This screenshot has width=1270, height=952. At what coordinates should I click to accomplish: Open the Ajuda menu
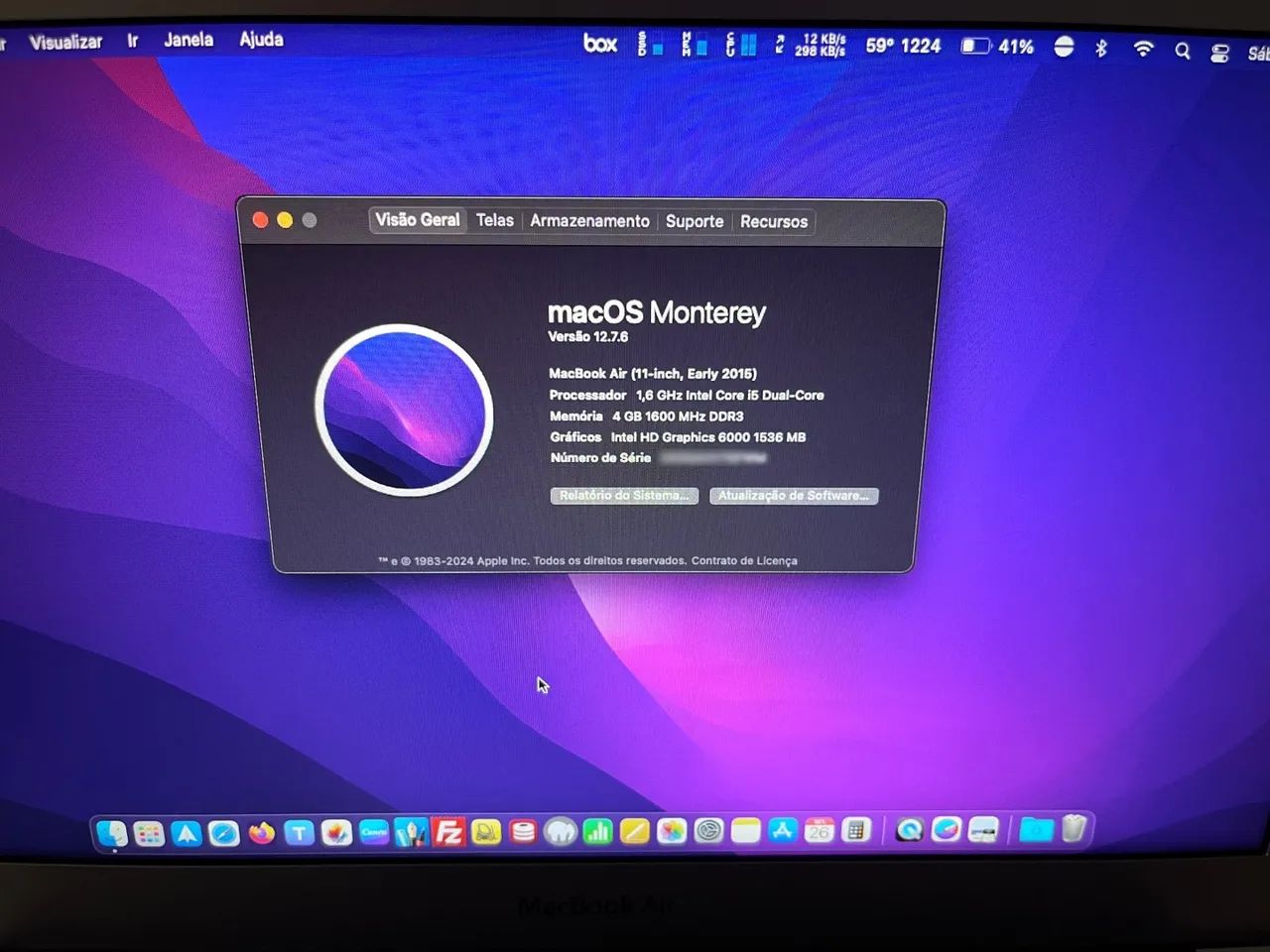261,40
